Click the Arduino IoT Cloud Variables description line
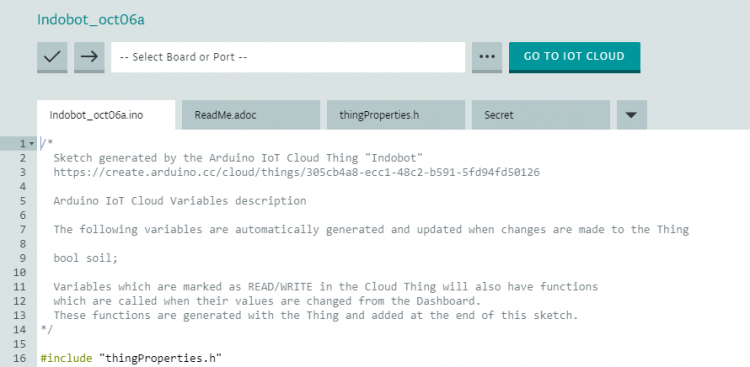Viewport: 750px width, 367px height. [x=180, y=201]
